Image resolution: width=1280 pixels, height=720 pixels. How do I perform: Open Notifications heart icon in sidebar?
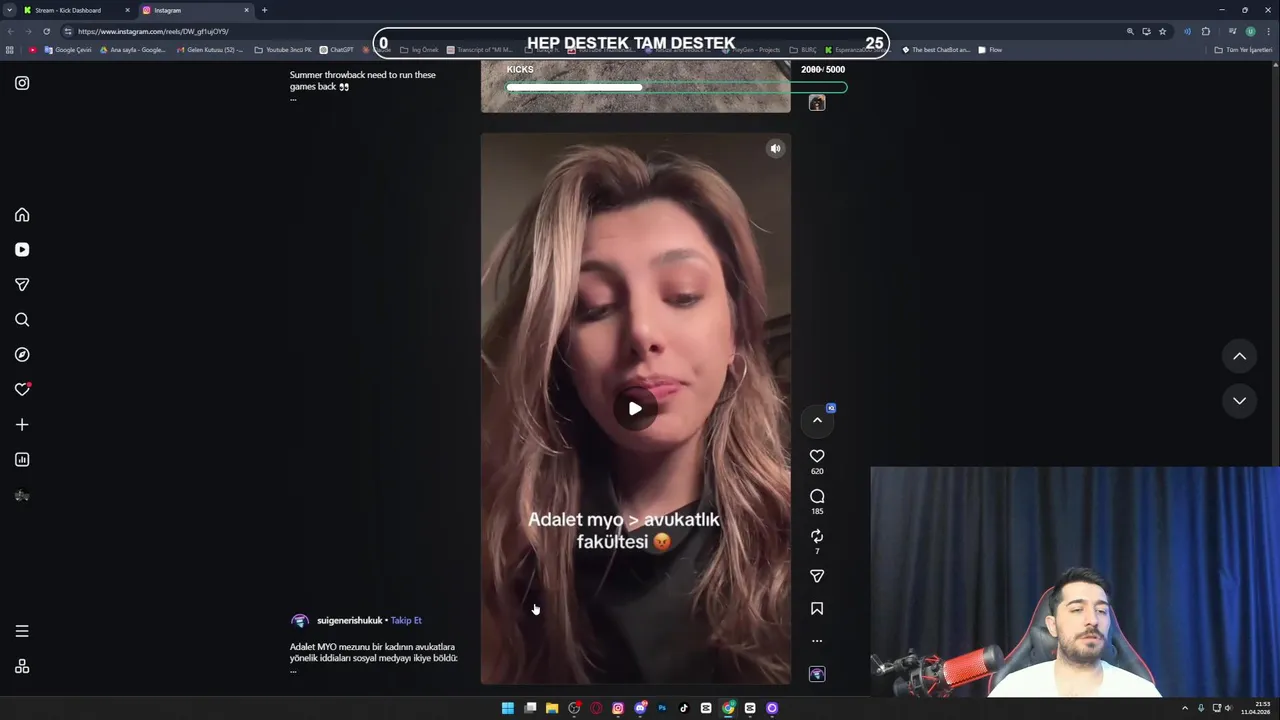click(x=22, y=390)
